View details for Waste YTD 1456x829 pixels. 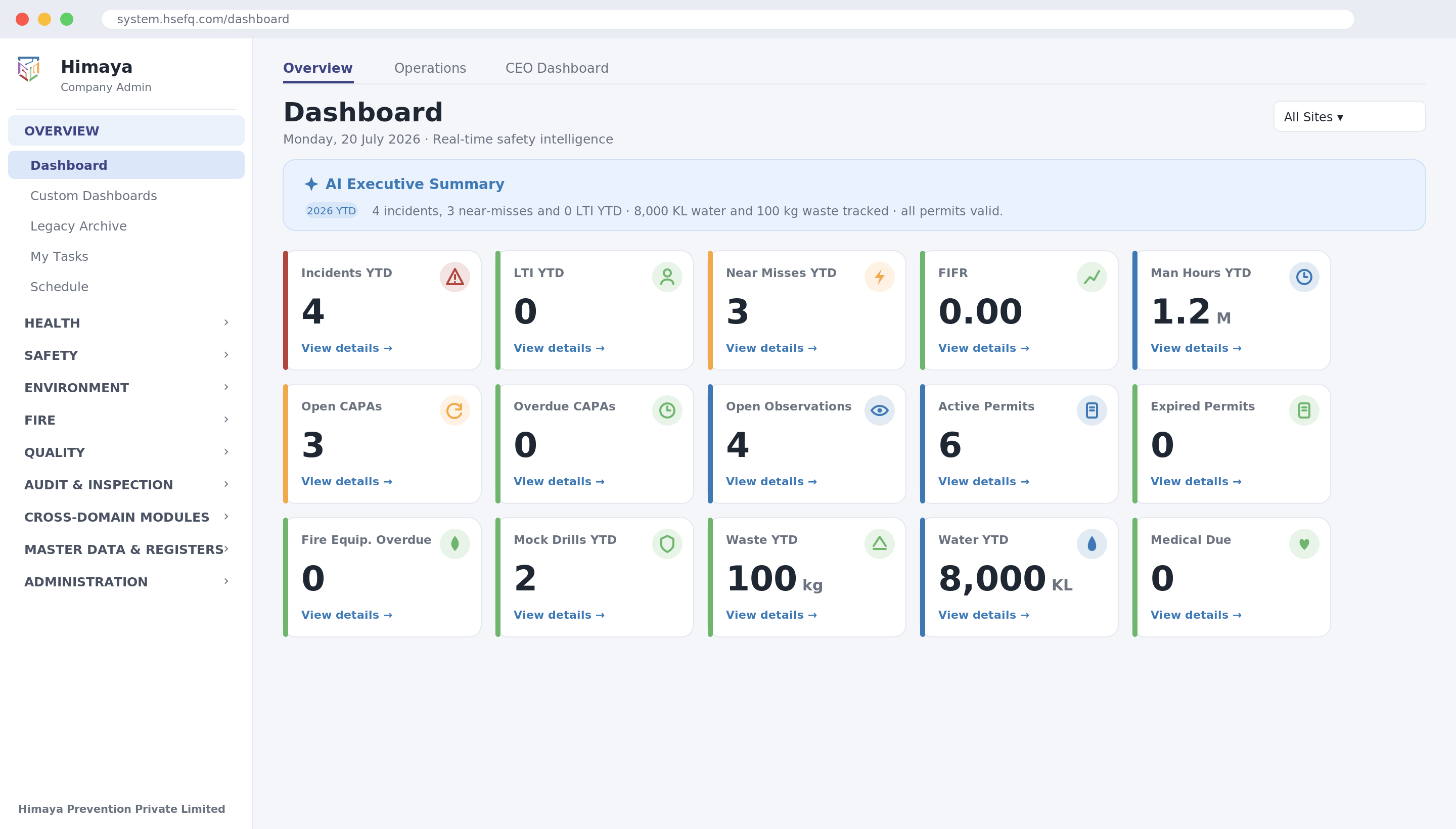pyautogui.click(x=771, y=615)
